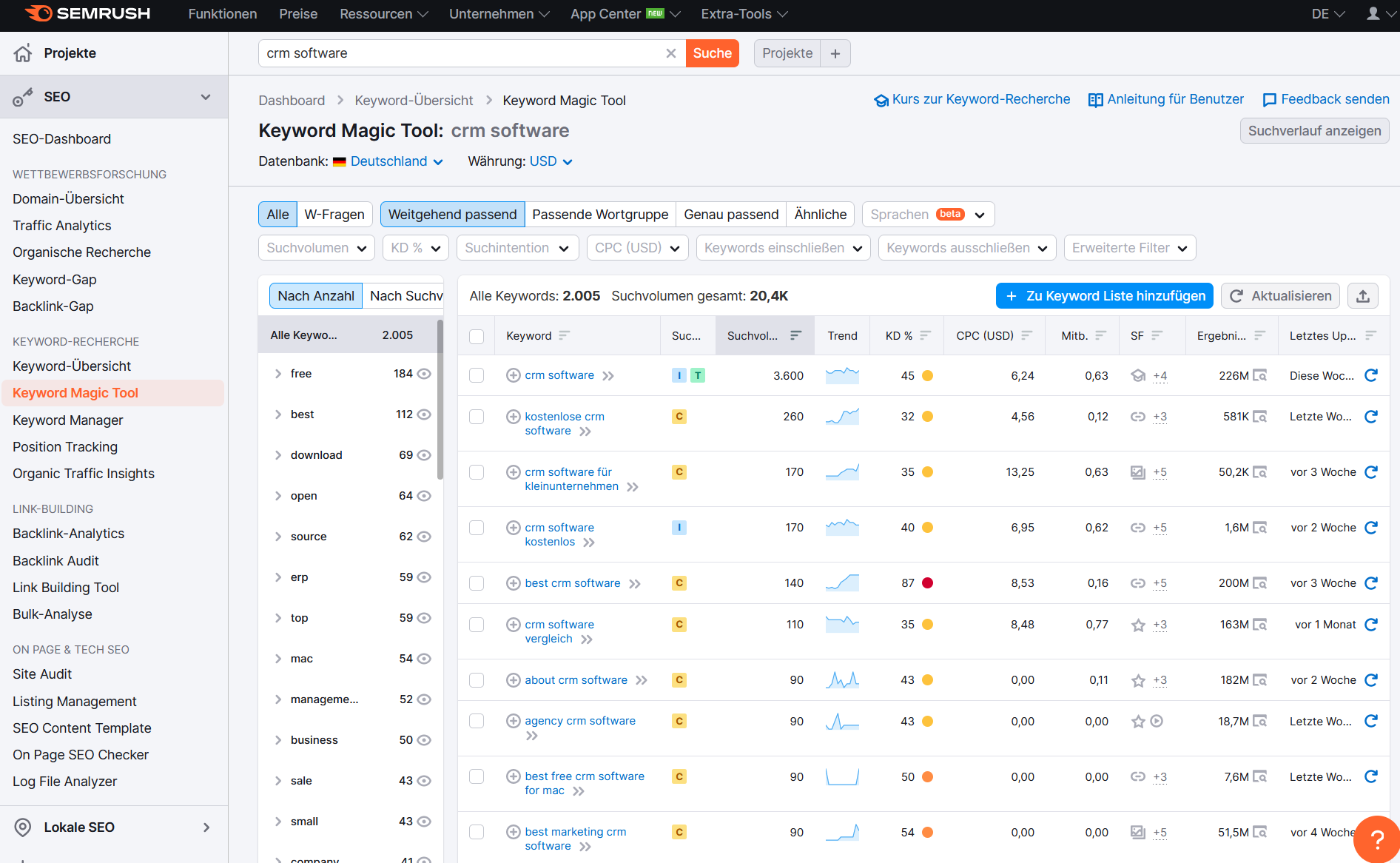Tick the checkbox for kostenlose crm software
Viewport: 1400px width, 863px height.
pyautogui.click(x=477, y=417)
